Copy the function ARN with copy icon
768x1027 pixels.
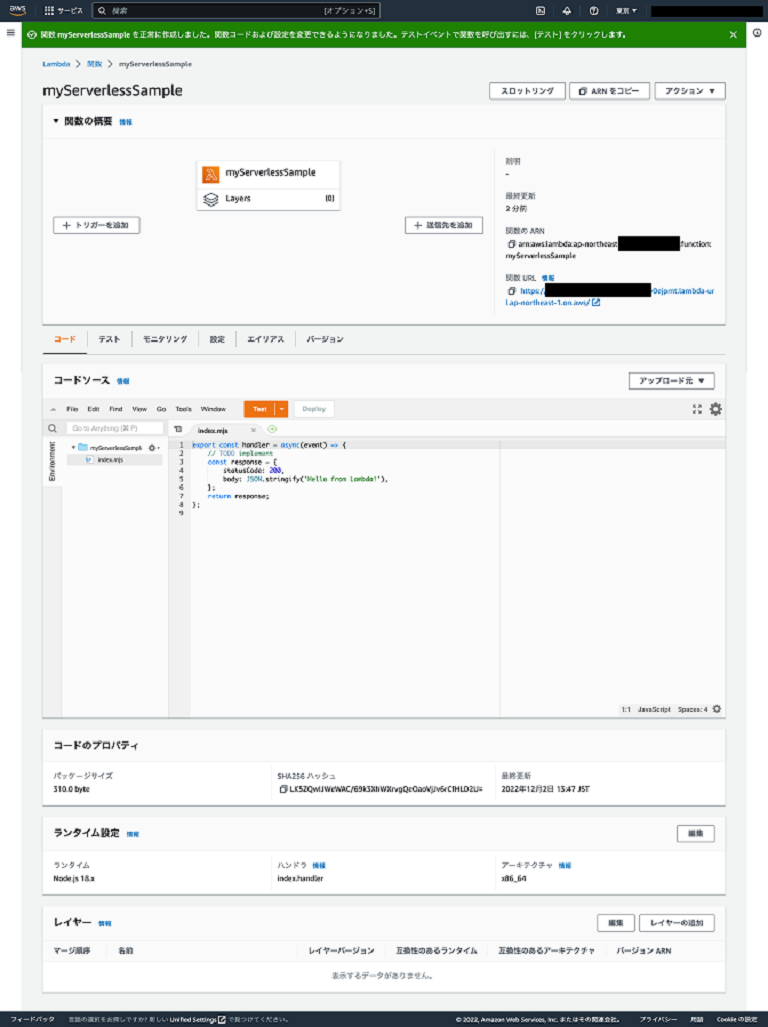pyautogui.click(x=511, y=244)
